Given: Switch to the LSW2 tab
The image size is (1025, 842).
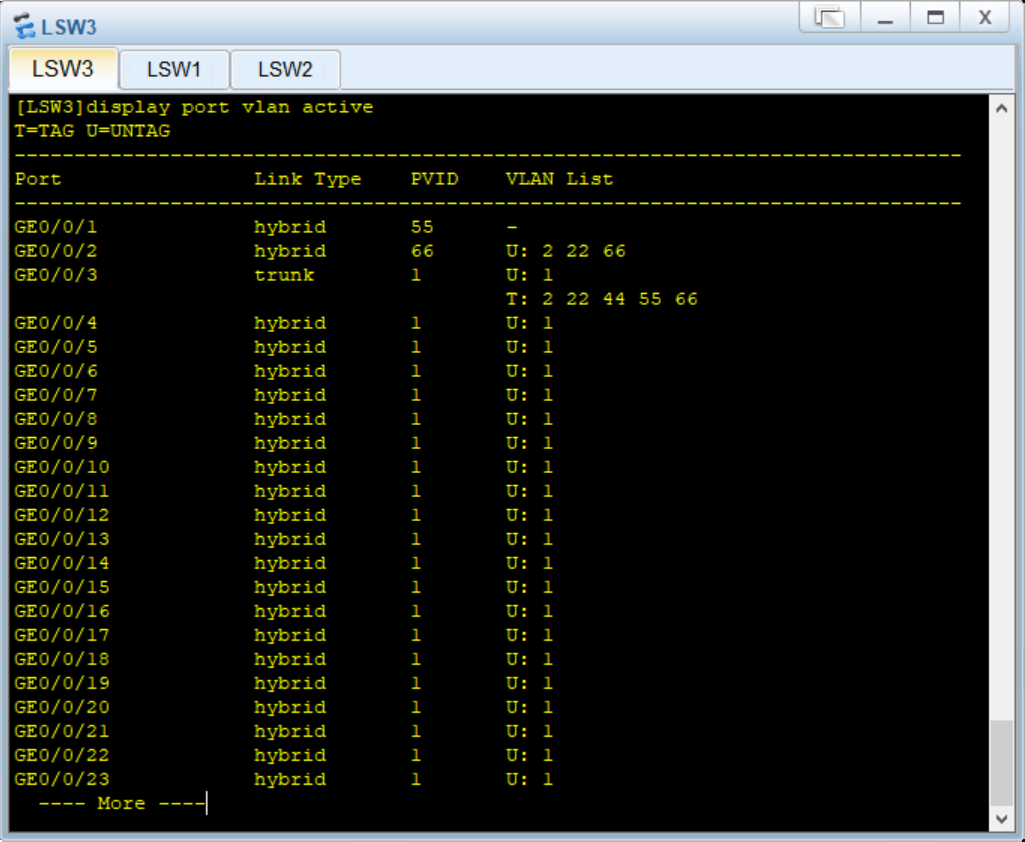Looking at the screenshot, I should [285, 69].
